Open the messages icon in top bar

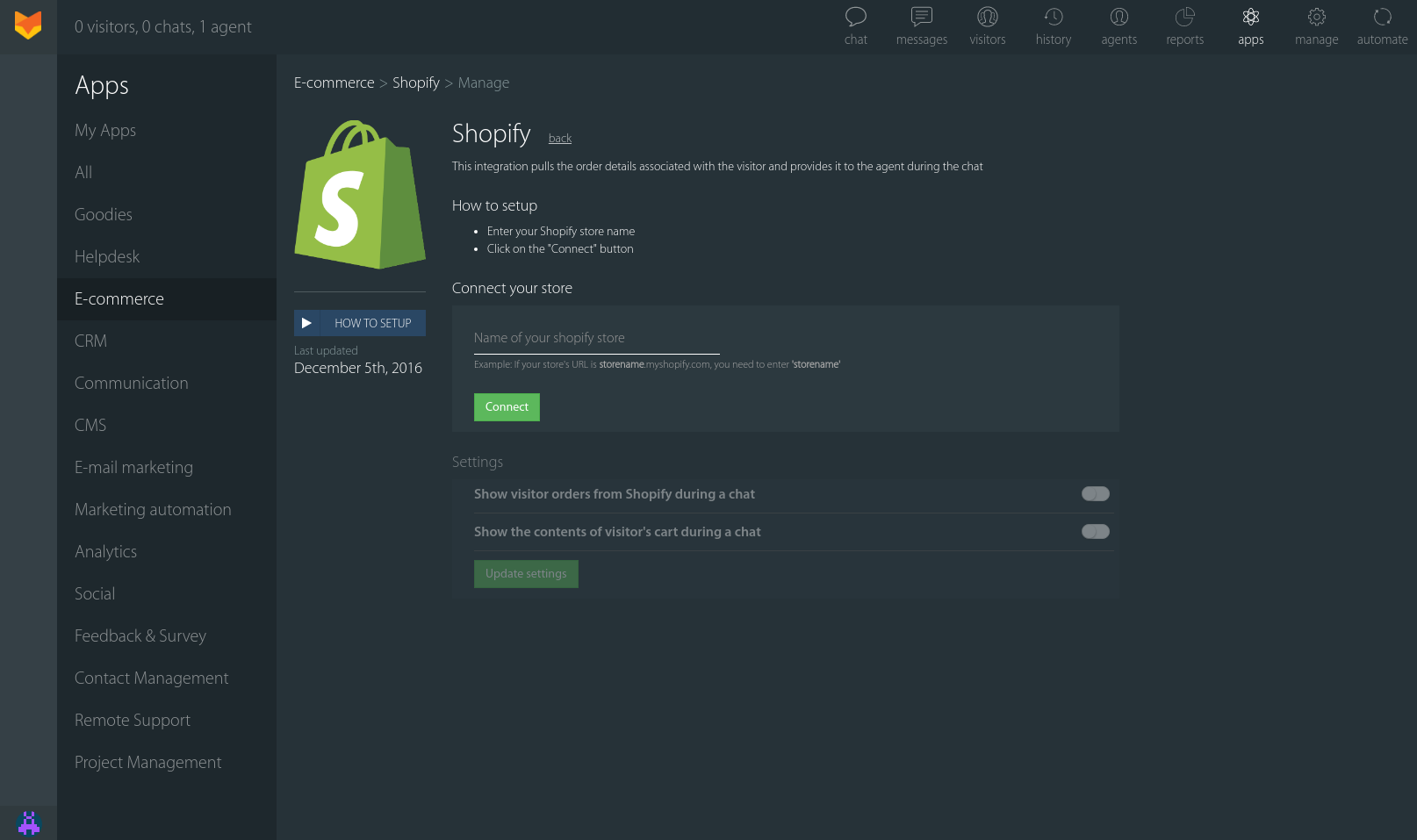(x=921, y=18)
